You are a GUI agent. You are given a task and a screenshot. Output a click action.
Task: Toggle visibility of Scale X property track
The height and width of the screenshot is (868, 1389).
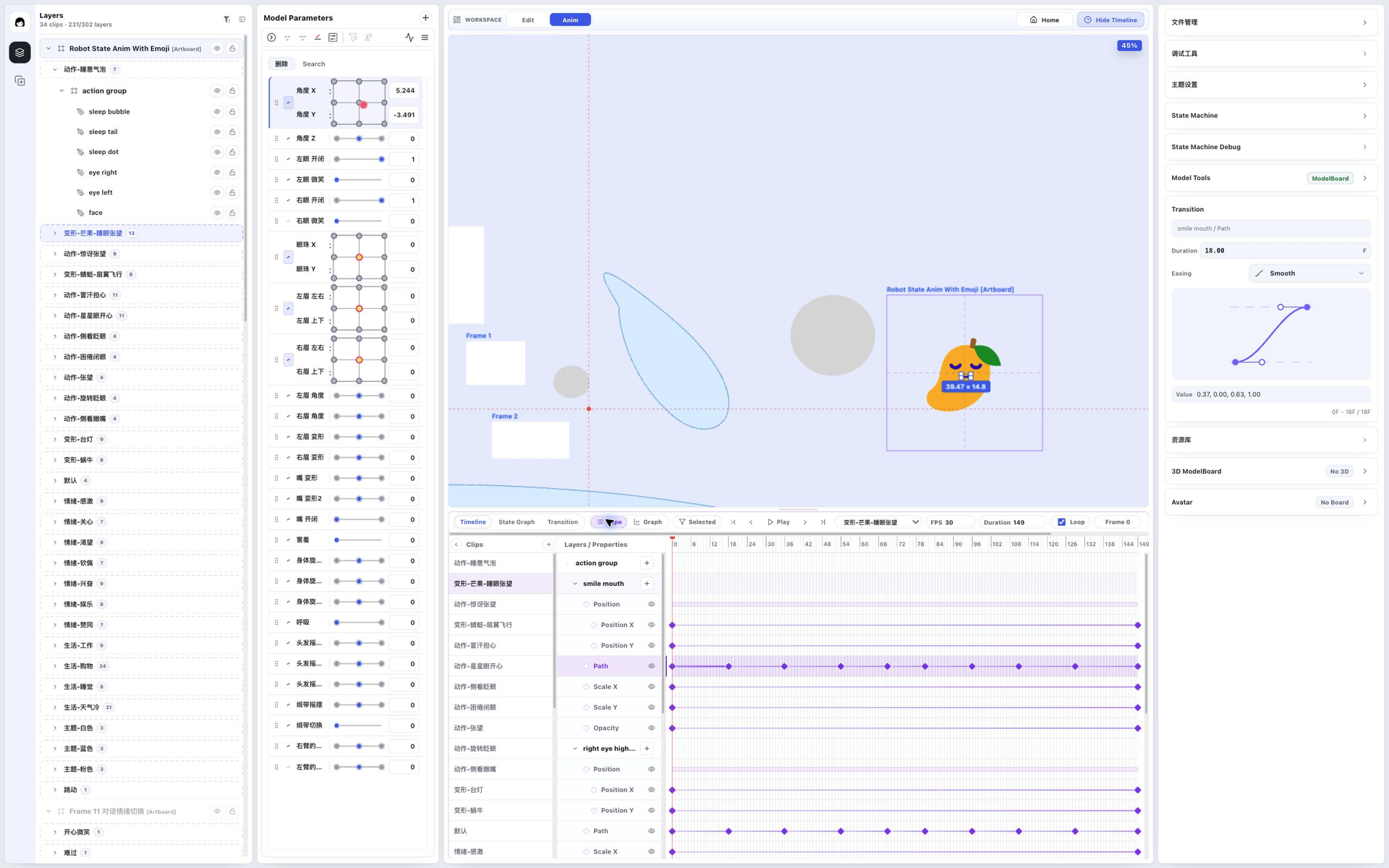coord(651,687)
